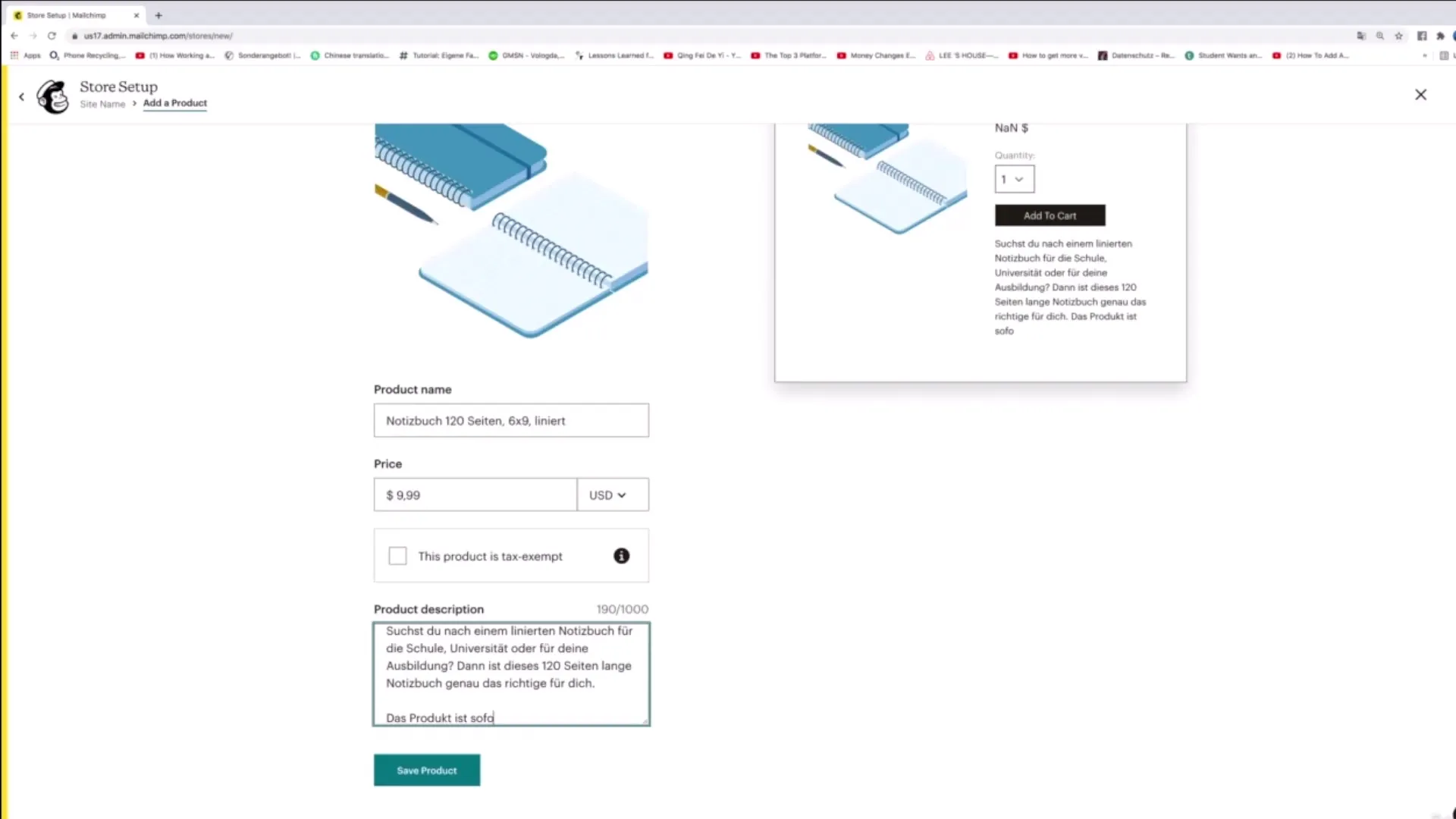1456x819 pixels.
Task: Click the browser back arrow
Action: (14, 36)
